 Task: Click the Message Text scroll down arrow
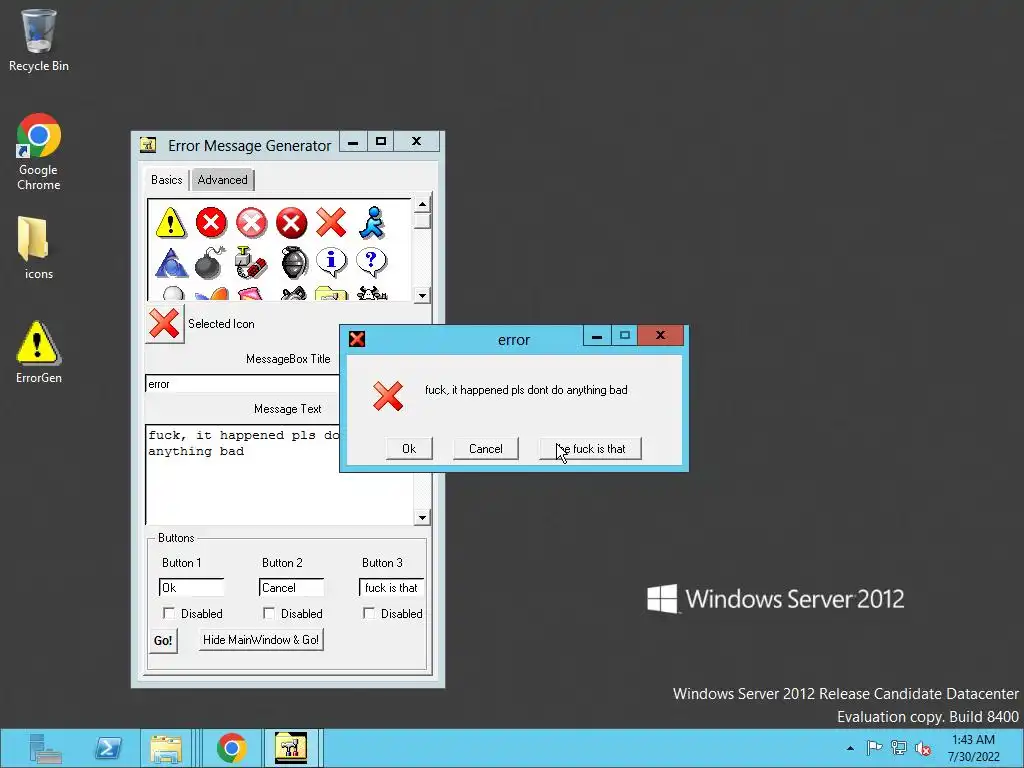422,518
